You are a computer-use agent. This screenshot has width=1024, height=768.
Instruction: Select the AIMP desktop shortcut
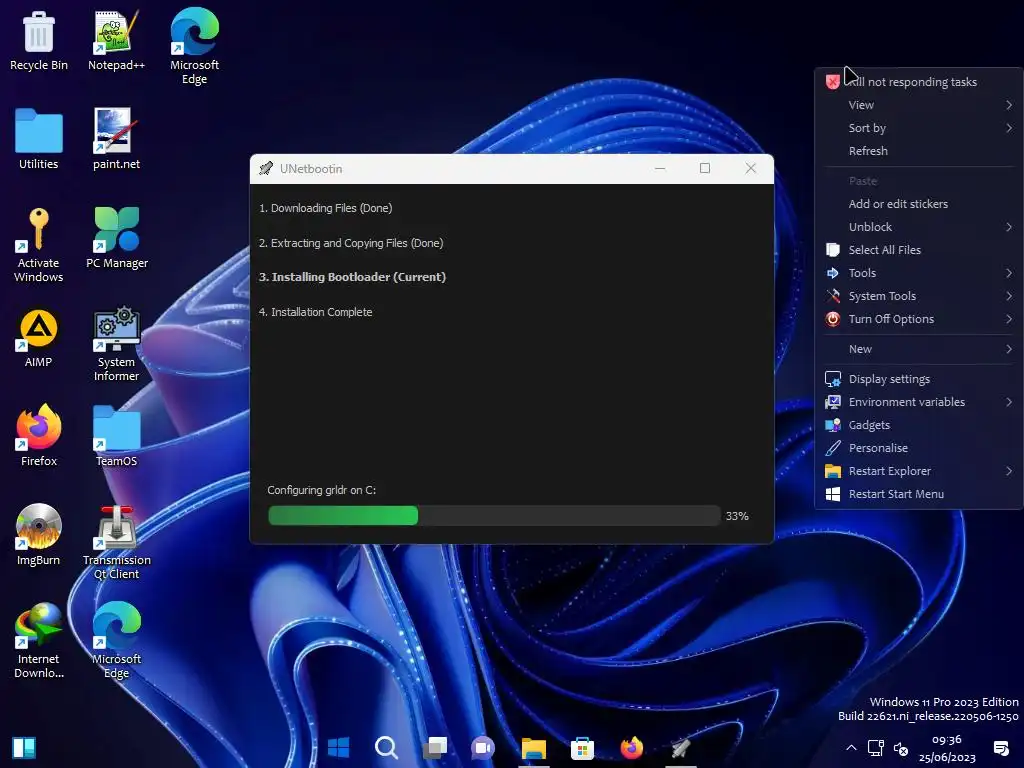pyautogui.click(x=39, y=338)
